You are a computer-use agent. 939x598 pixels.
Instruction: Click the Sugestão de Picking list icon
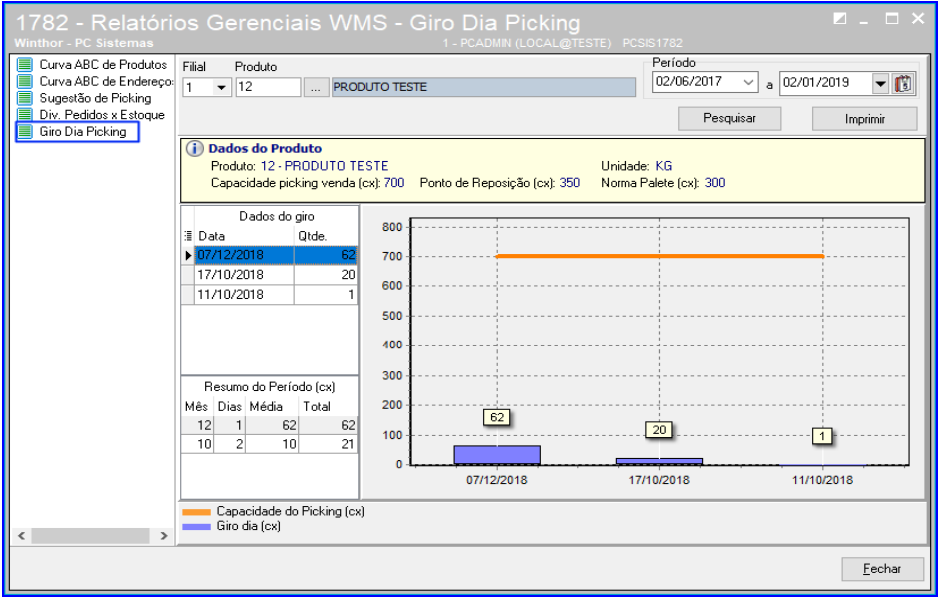(x=25, y=98)
